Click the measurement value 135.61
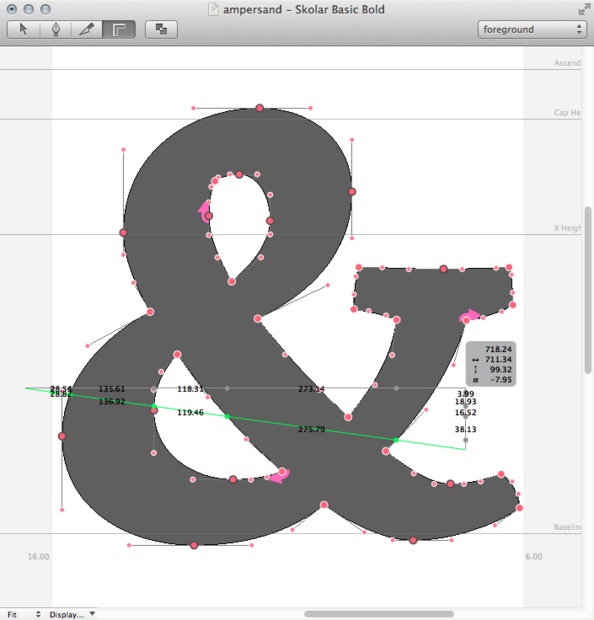This screenshot has width=594, height=620. (112, 389)
